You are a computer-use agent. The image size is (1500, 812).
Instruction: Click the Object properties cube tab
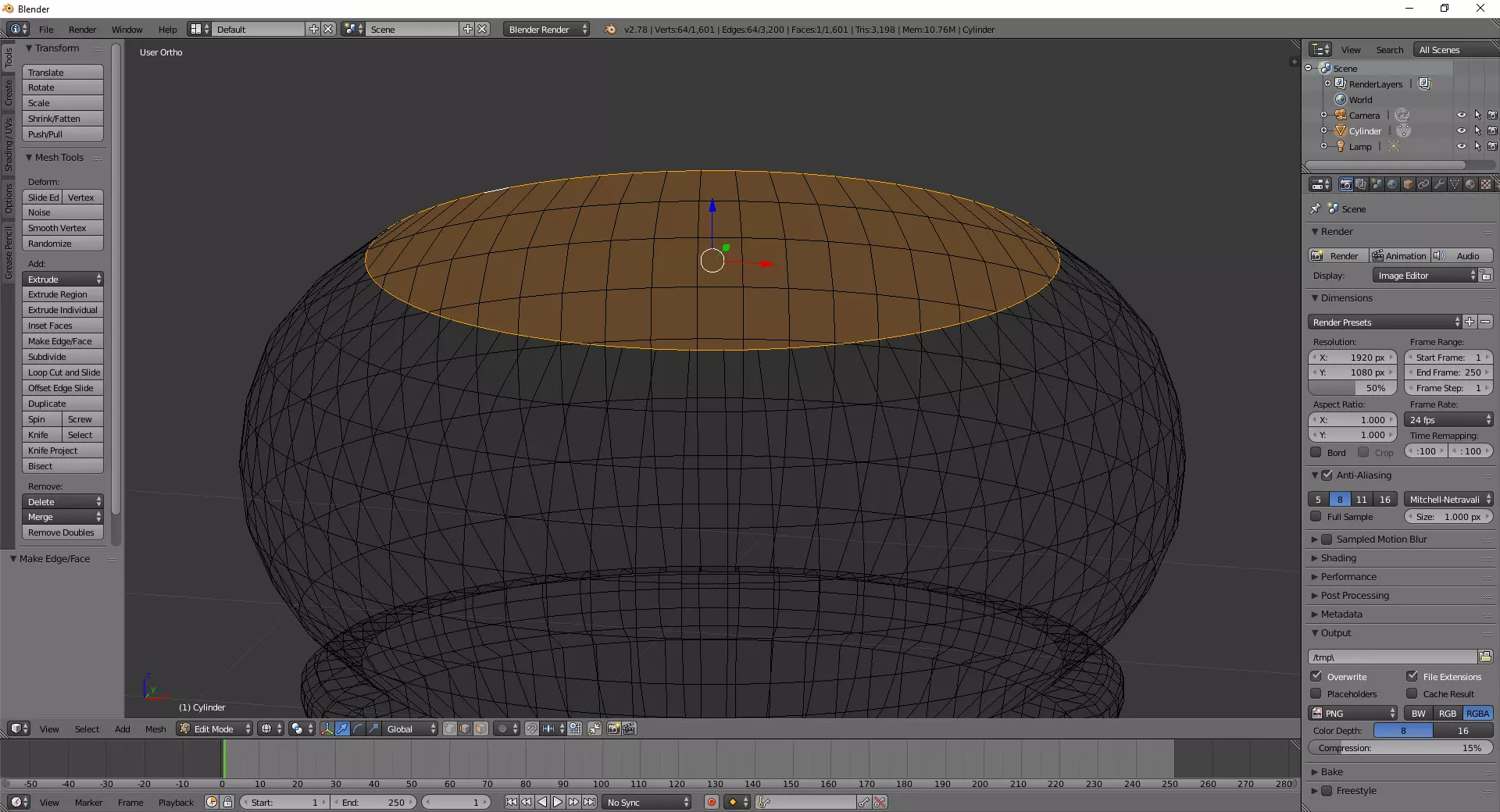(x=1408, y=184)
